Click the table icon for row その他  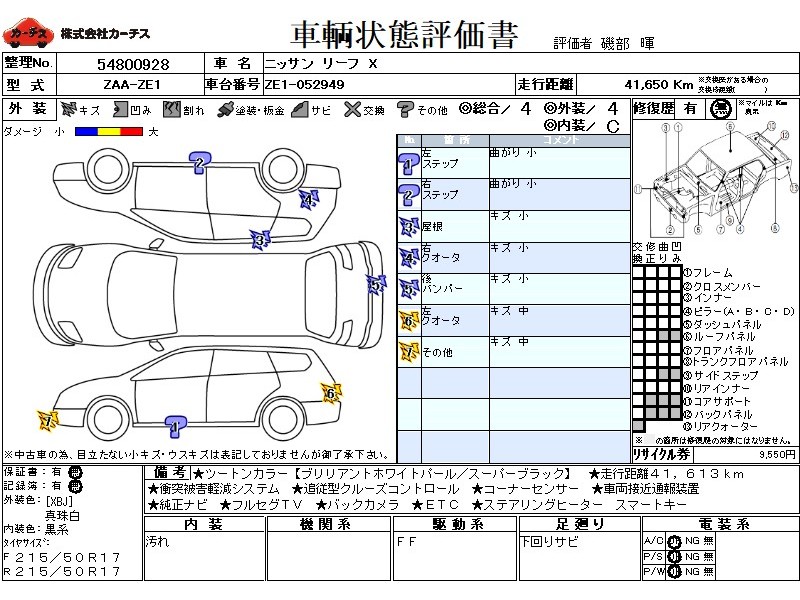coord(409,352)
